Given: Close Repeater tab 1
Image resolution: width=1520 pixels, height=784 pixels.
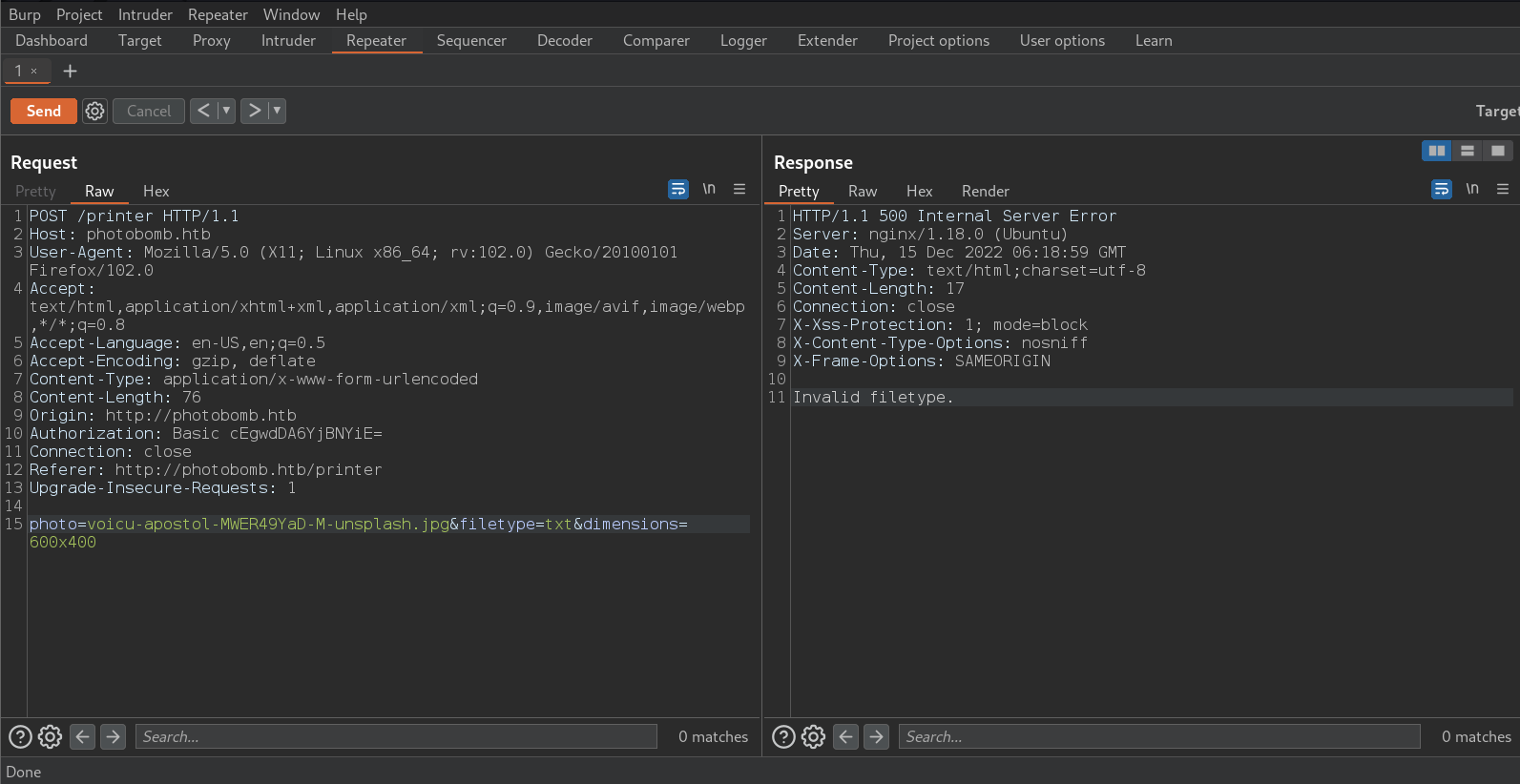Looking at the screenshot, I should [x=33, y=71].
